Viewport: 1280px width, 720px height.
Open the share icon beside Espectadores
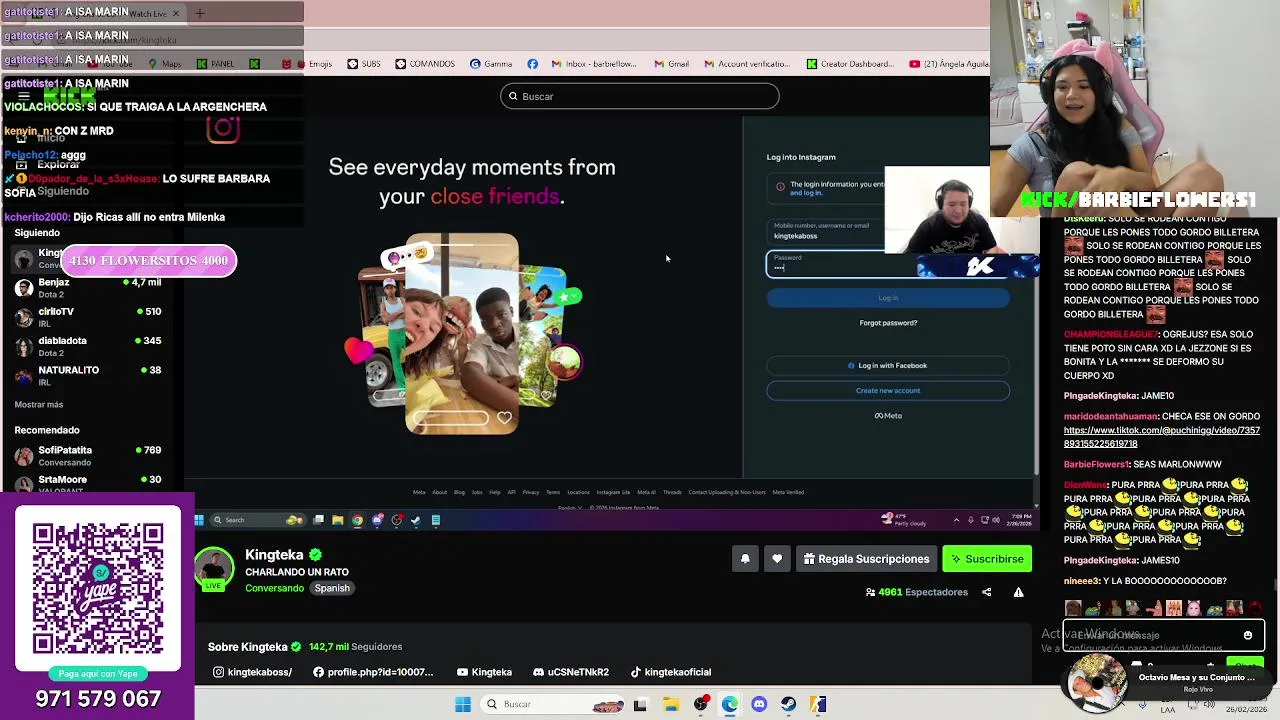pos(986,592)
